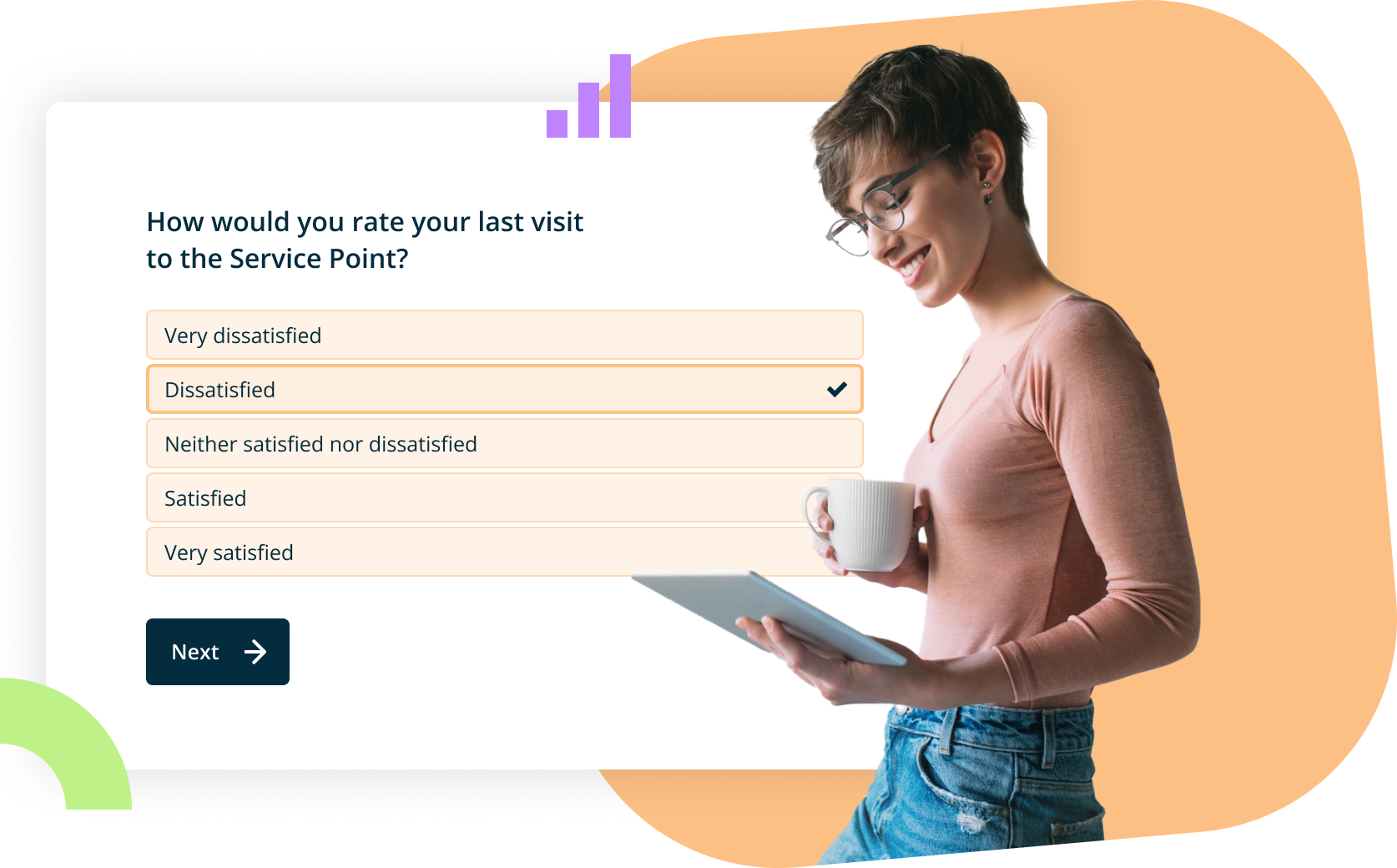The height and width of the screenshot is (868, 1397).
Task: Select the Dissatisfied answer option
Action: (504, 389)
